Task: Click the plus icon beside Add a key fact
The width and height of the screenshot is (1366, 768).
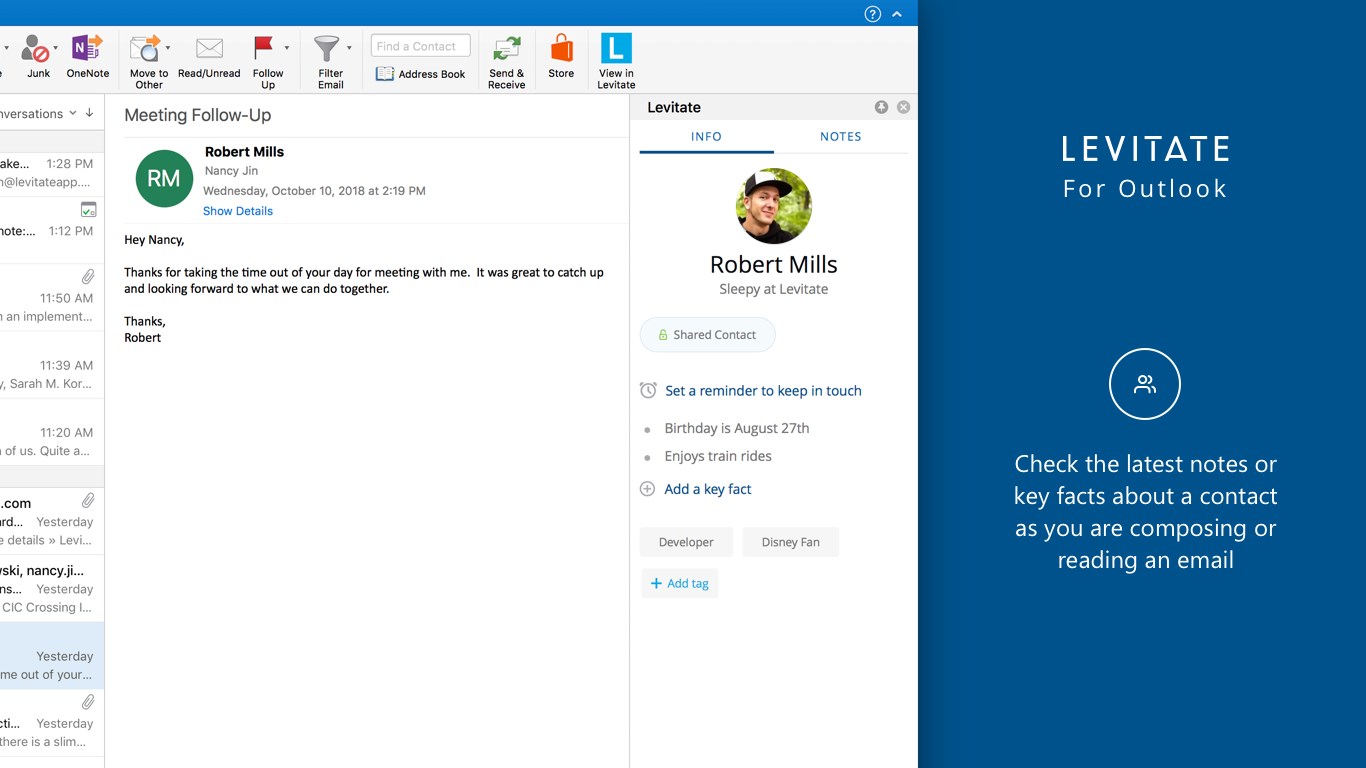Action: click(648, 489)
